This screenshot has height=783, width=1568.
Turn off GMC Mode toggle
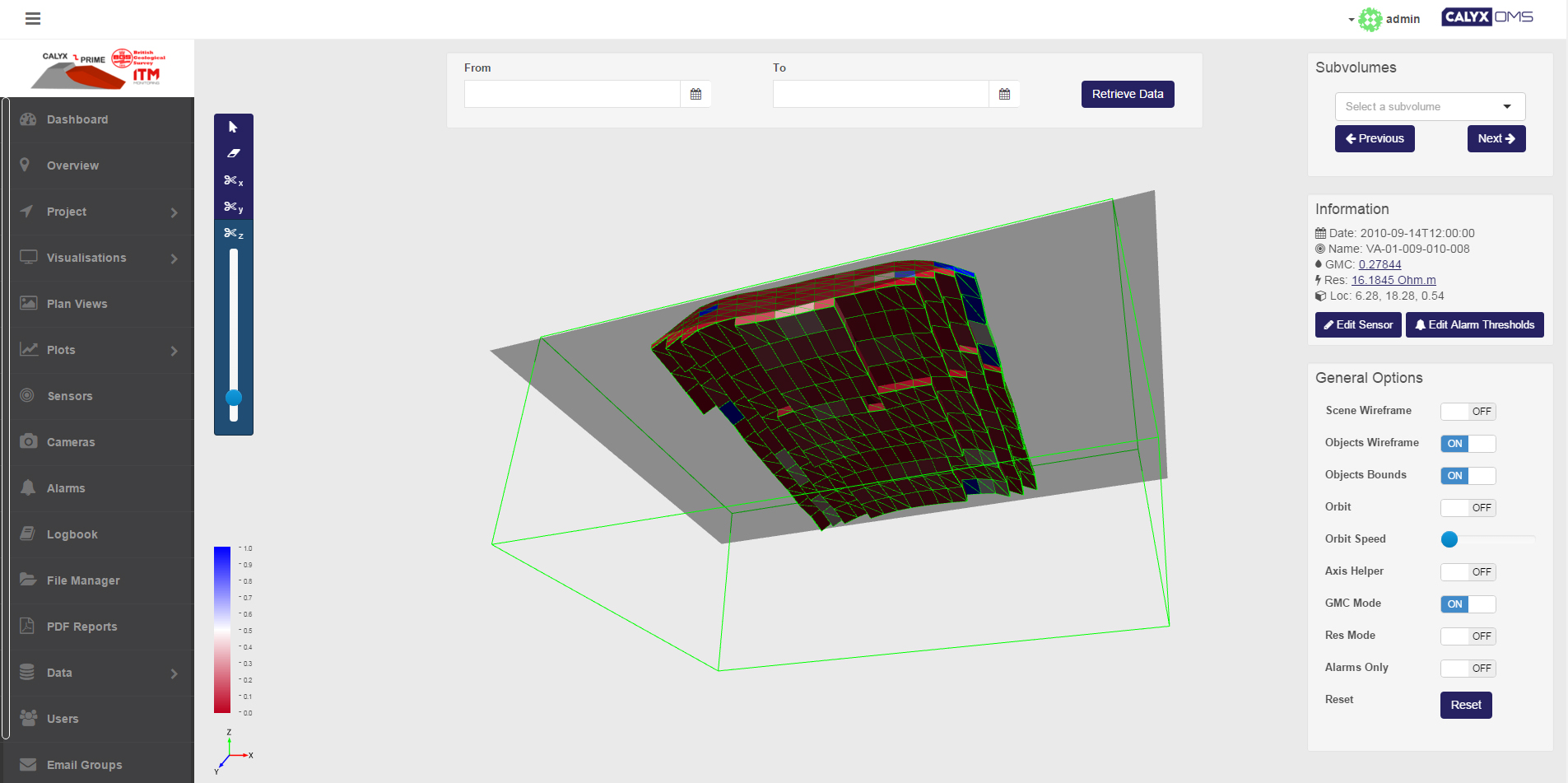coord(1468,604)
